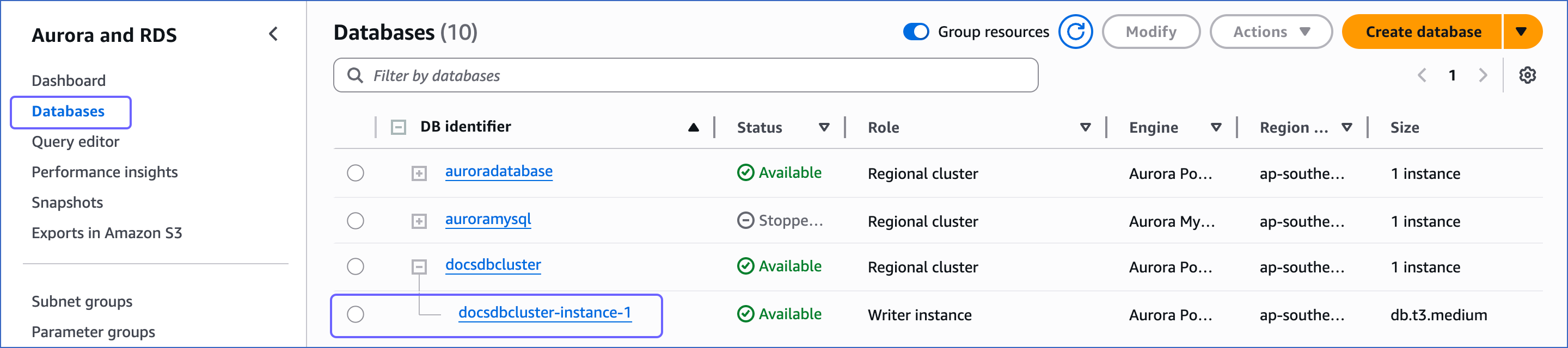Click auroramysql 1 instance size cell
Viewport: 1568px width, 348px height.
pos(1425,221)
